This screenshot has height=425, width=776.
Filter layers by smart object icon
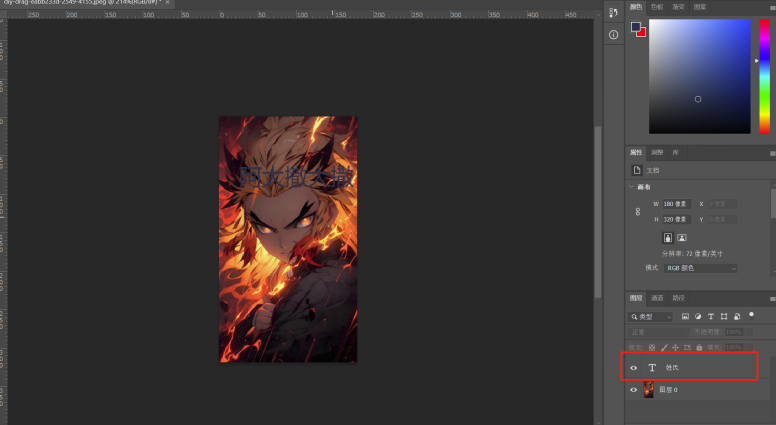pyautogui.click(x=737, y=317)
